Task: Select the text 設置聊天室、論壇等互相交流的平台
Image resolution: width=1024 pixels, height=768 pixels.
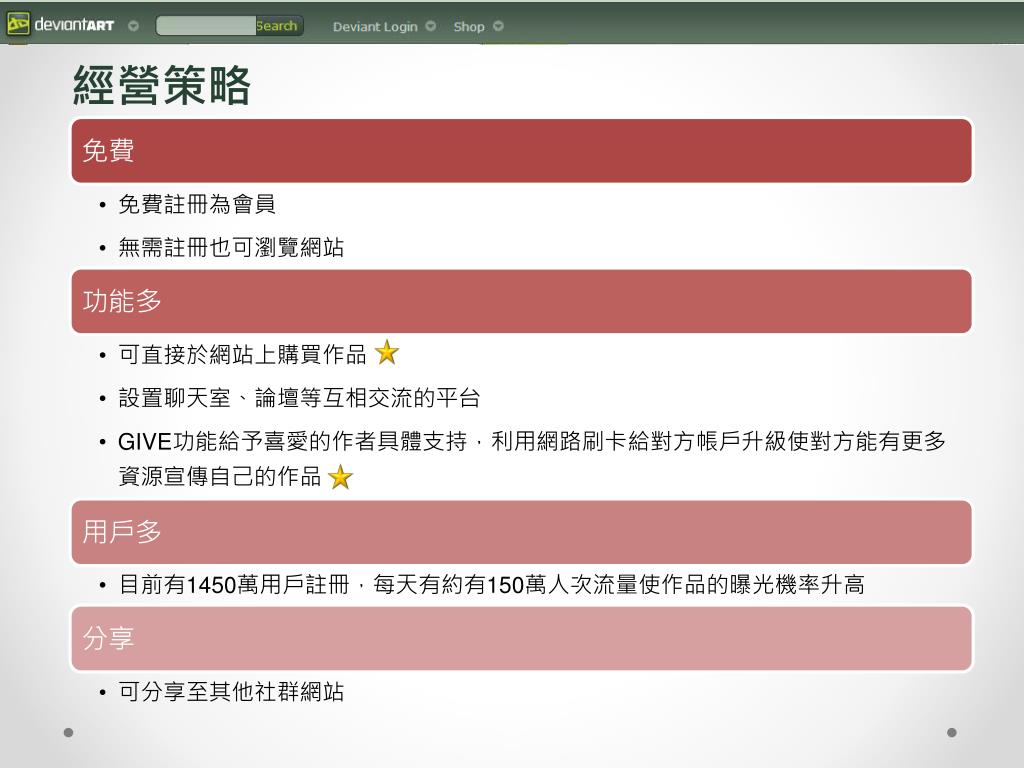Action: click(x=299, y=398)
